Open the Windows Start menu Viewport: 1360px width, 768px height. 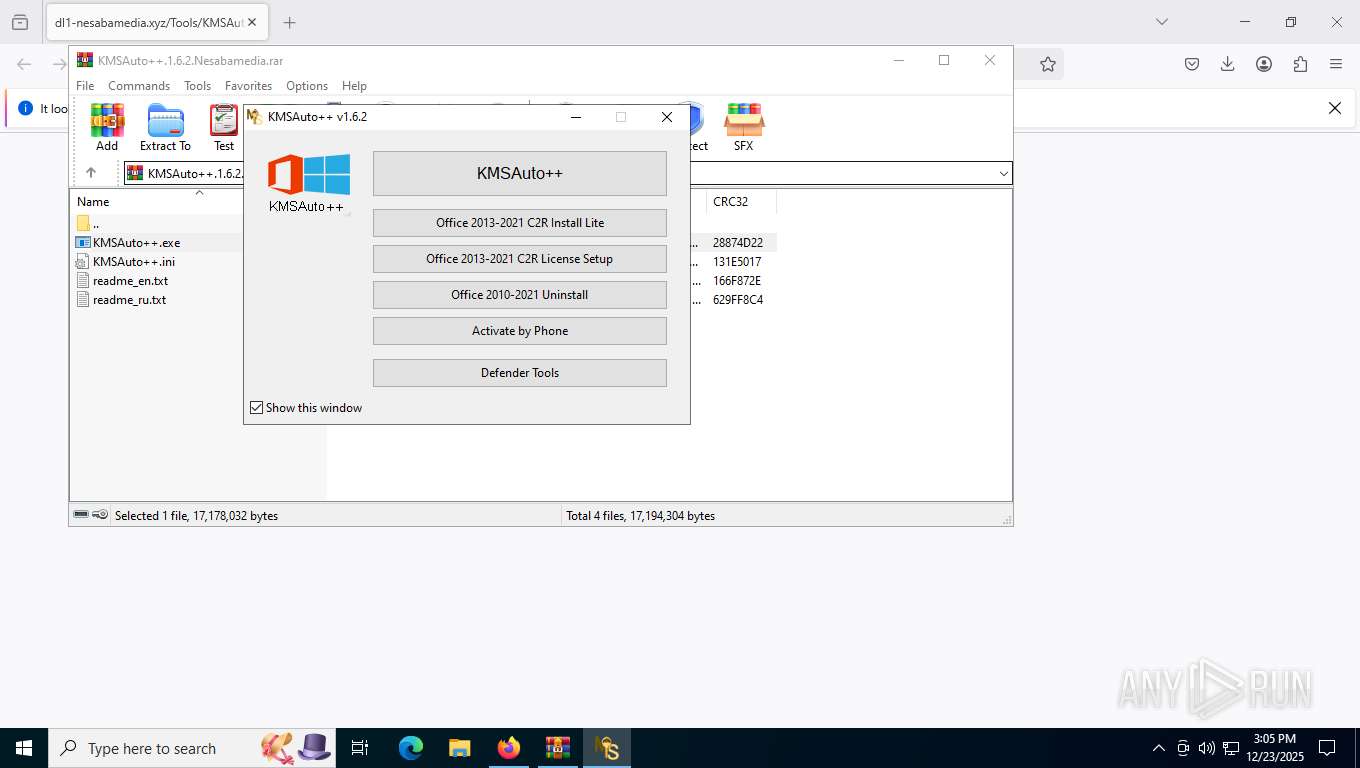(x=24, y=748)
